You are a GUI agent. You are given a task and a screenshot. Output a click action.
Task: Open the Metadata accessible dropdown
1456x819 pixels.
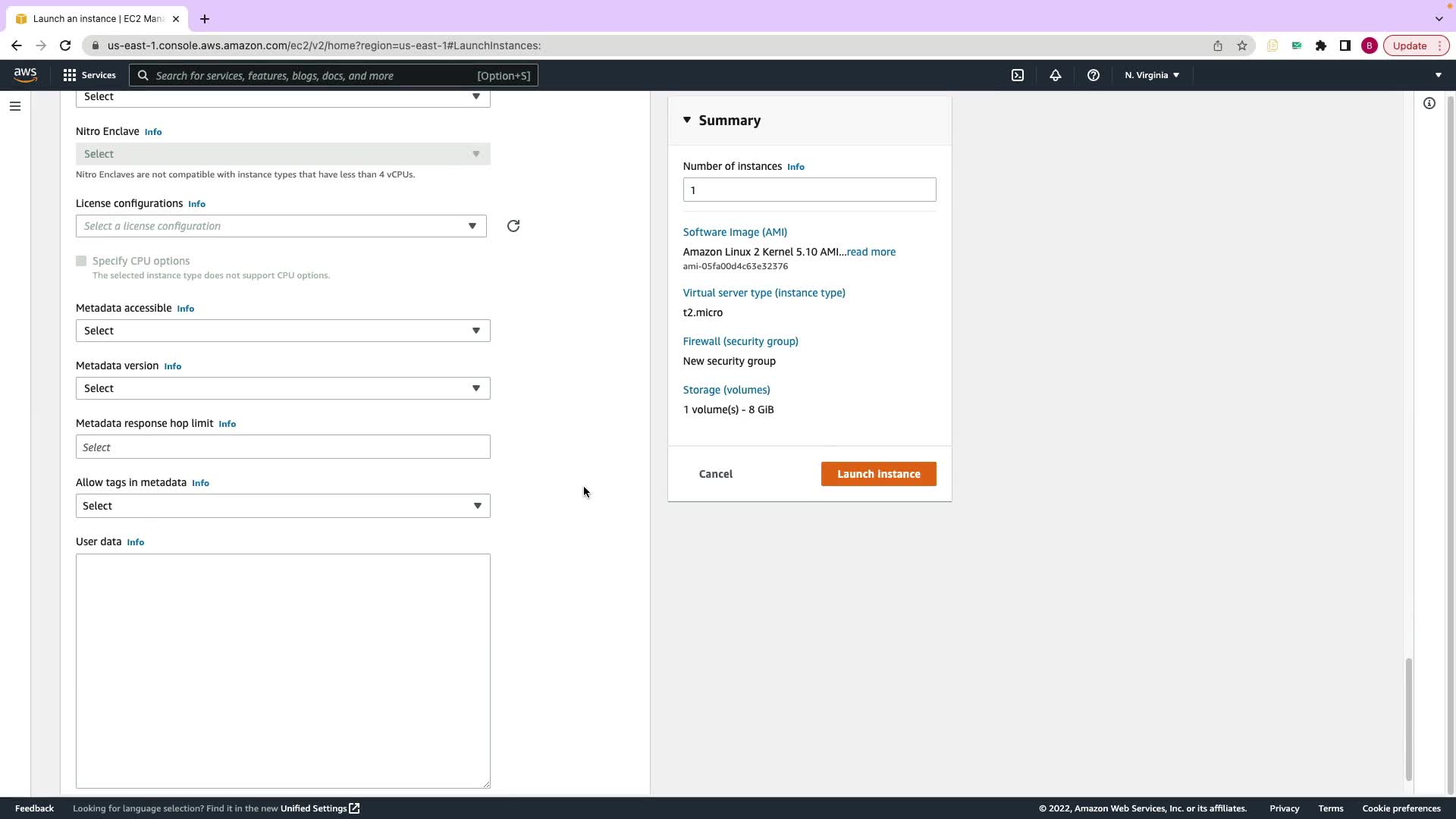pyautogui.click(x=283, y=331)
